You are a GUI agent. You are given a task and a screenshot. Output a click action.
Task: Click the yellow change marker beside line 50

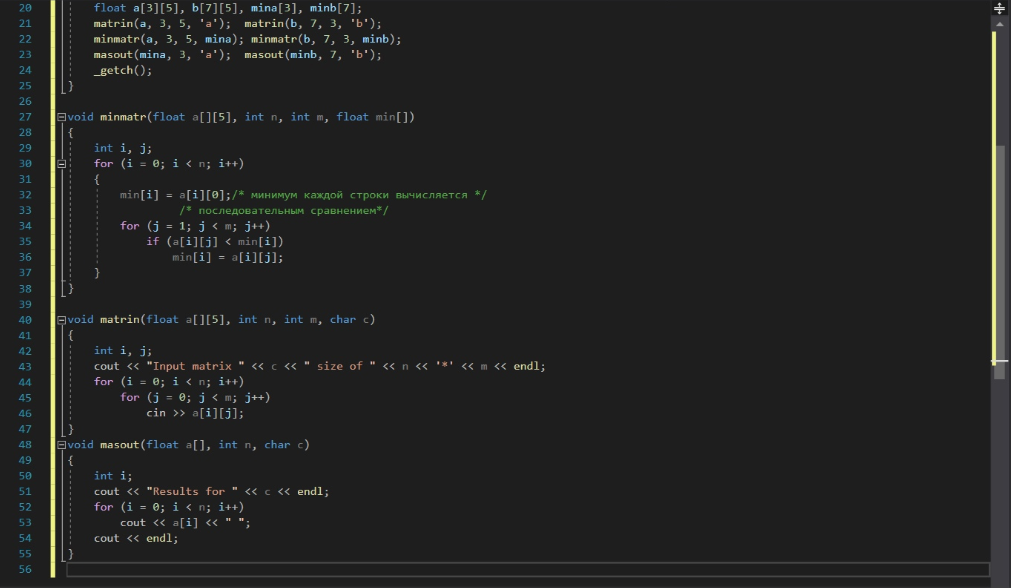click(x=53, y=476)
